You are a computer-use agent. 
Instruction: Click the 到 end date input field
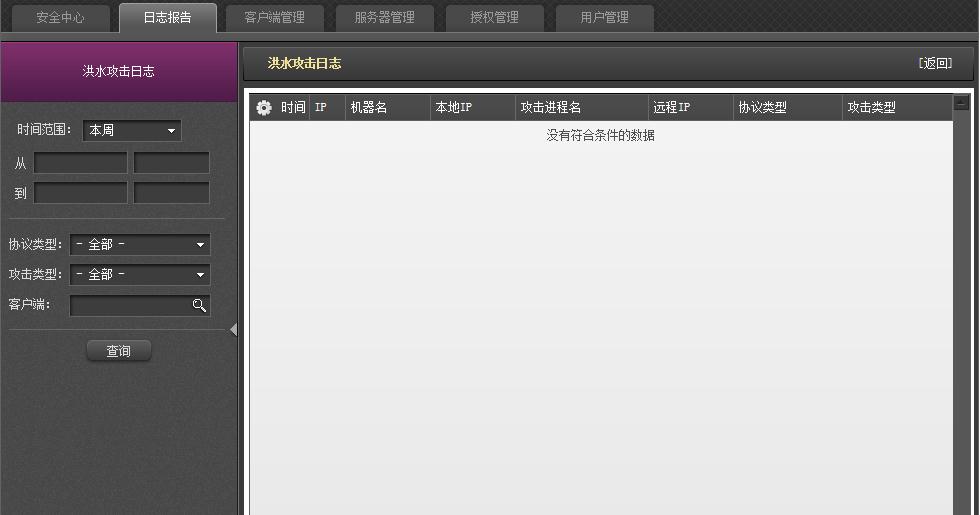click(81, 192)
